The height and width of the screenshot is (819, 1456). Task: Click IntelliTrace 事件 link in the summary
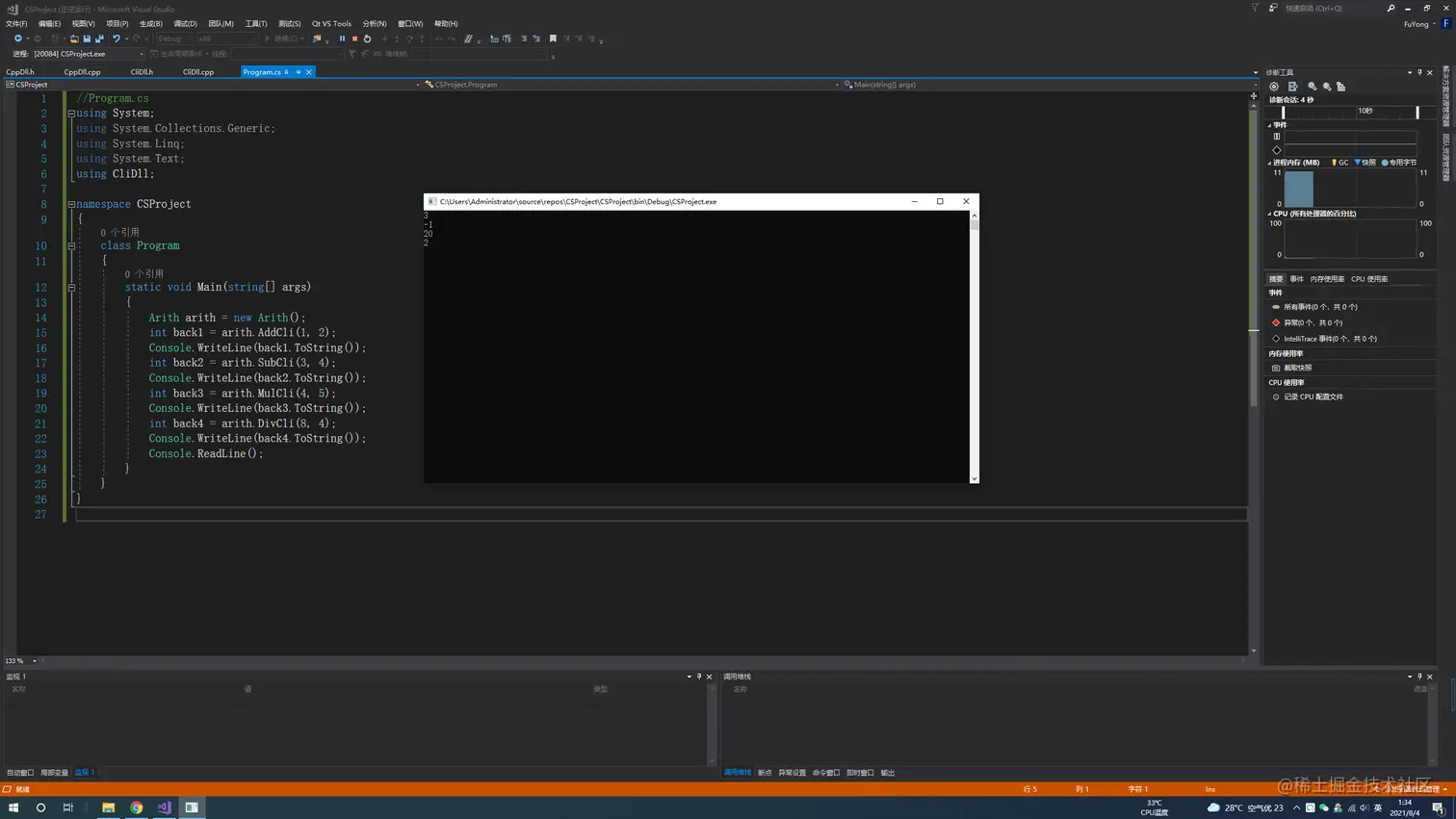tap(1330, 339)
